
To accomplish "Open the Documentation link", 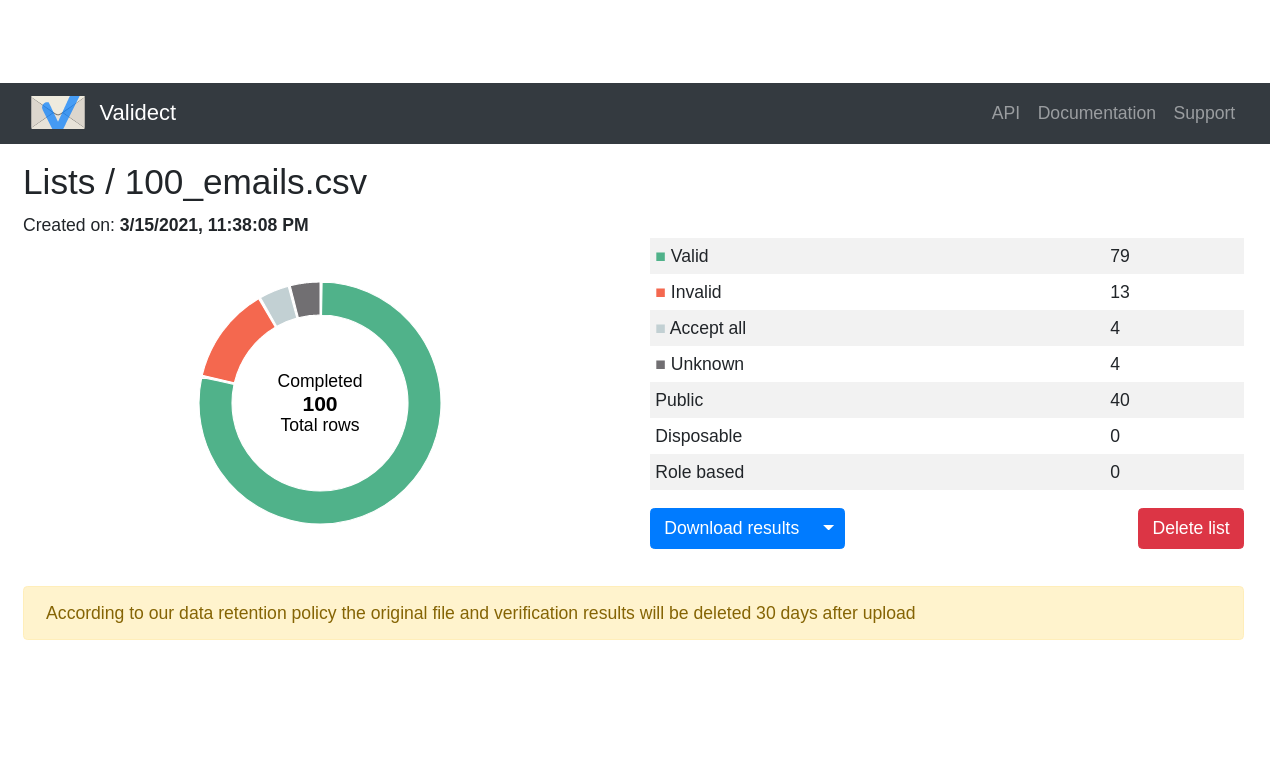I will point(1096,113).
